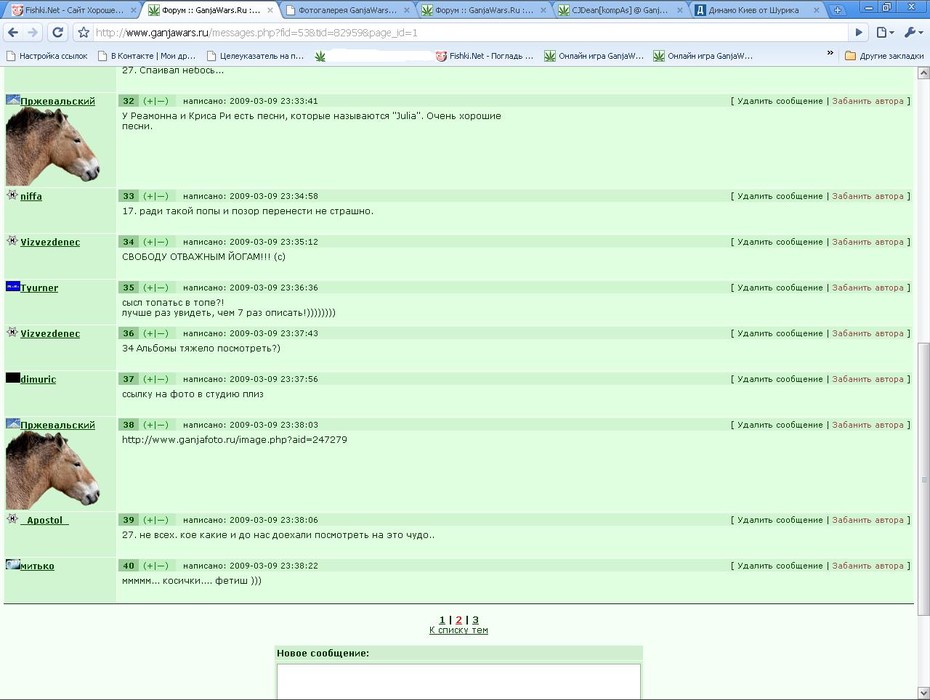The height and width of the screenshot is (700, 930).
Task: Go forward to the next page
Action: tap(33, 33)
